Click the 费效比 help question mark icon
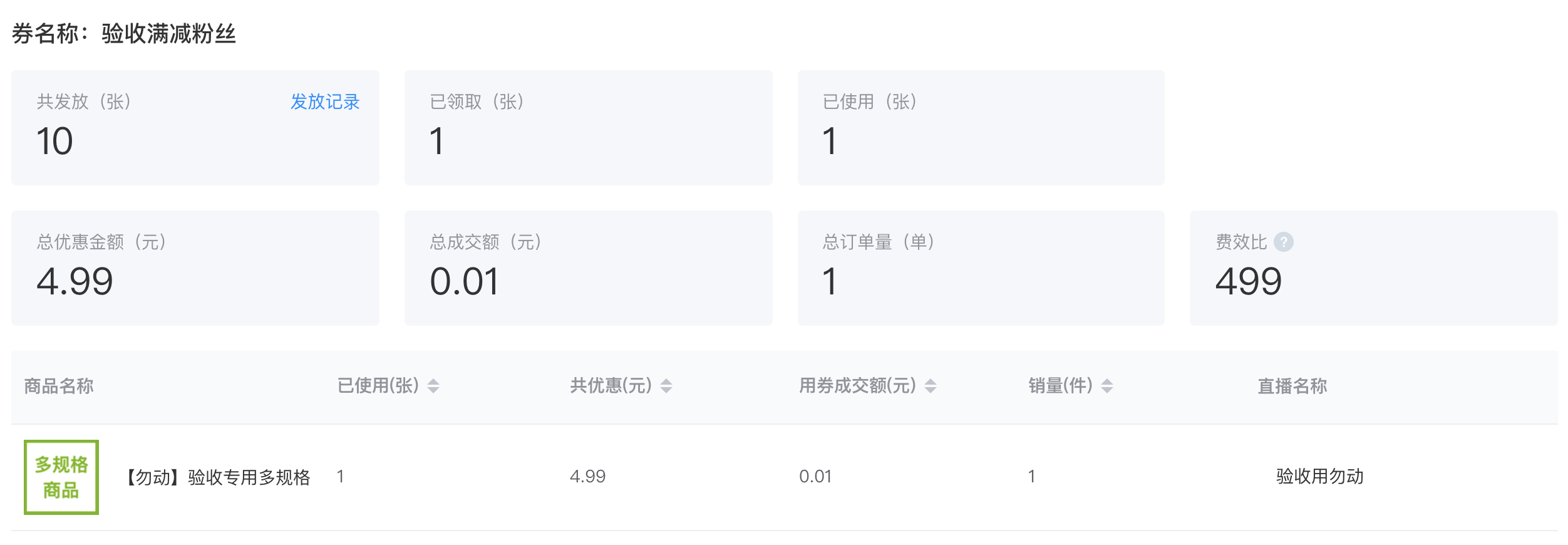This screenshot has width=1568, height=545. 1283,242
